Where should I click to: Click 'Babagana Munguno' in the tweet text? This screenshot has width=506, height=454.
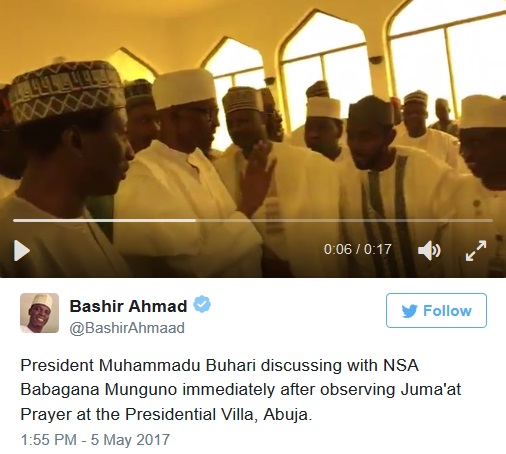pyautogui.click(x=98, y=389)
